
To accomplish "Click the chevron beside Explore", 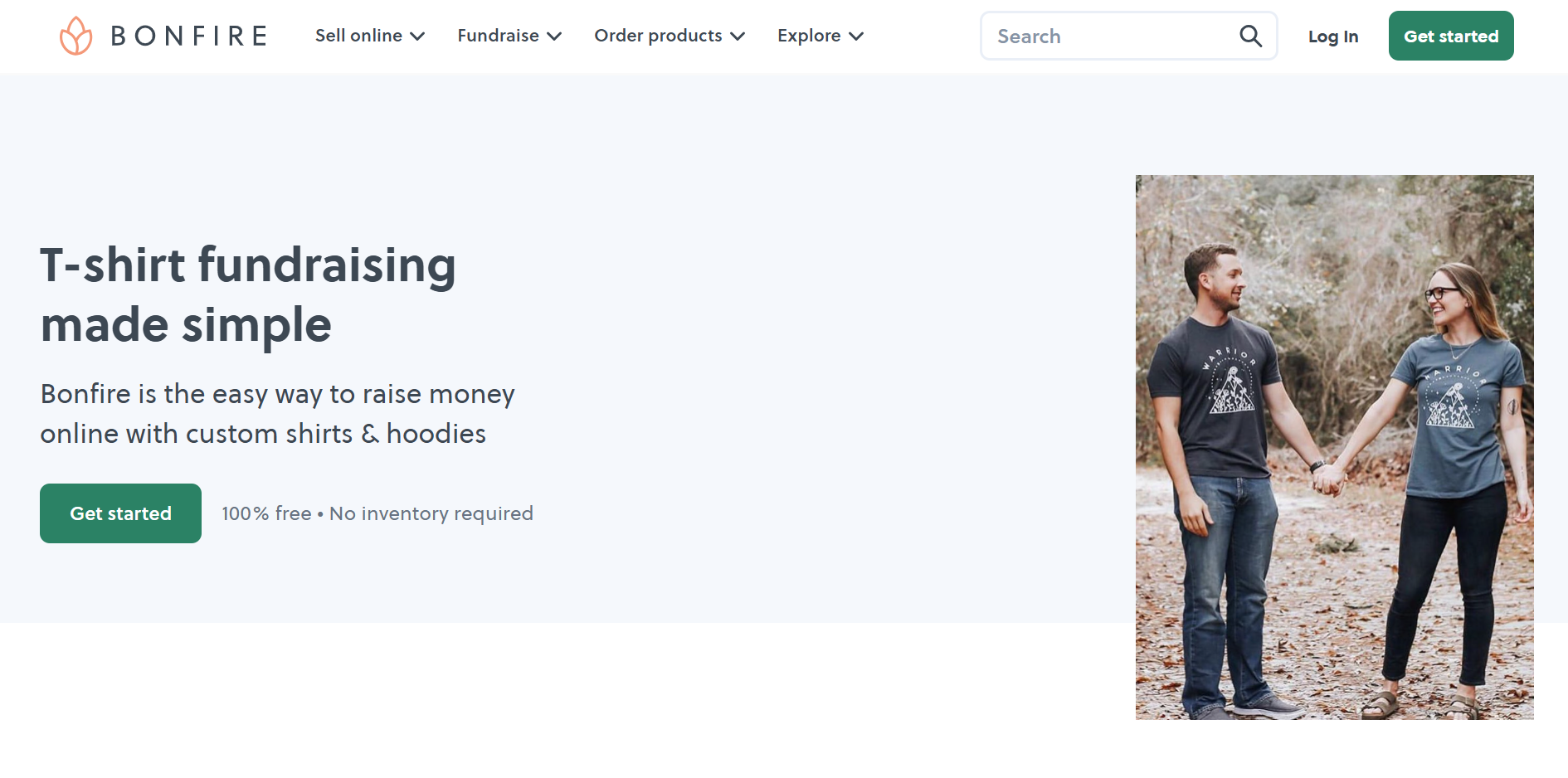I will [858, 36].
